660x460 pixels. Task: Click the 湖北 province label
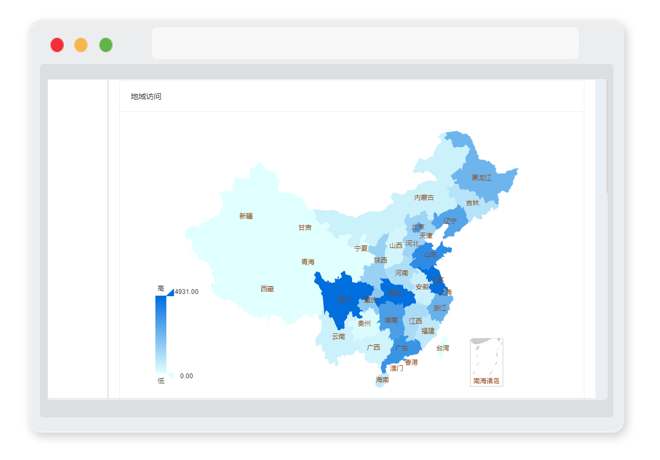(x=395, y=292)
